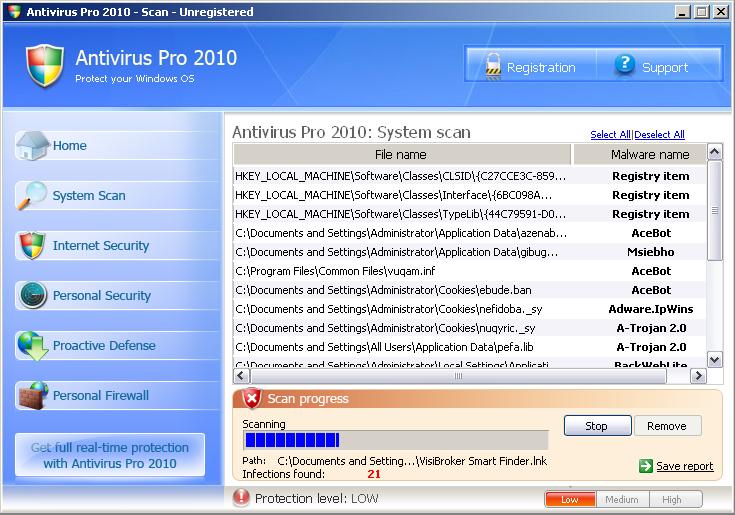Screen dimensions: 735x515
Task: Click the brick wall Personal Firewall icon
Action: [33, 396]
